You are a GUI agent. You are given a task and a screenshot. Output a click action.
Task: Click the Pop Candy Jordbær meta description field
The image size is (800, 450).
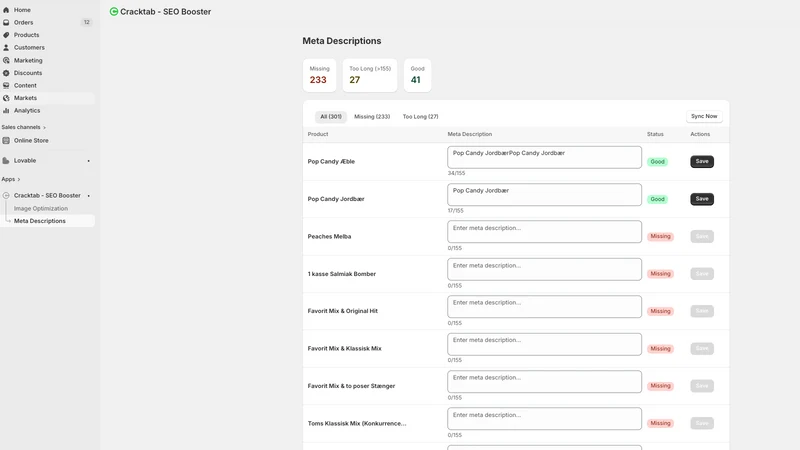point(544,194)
